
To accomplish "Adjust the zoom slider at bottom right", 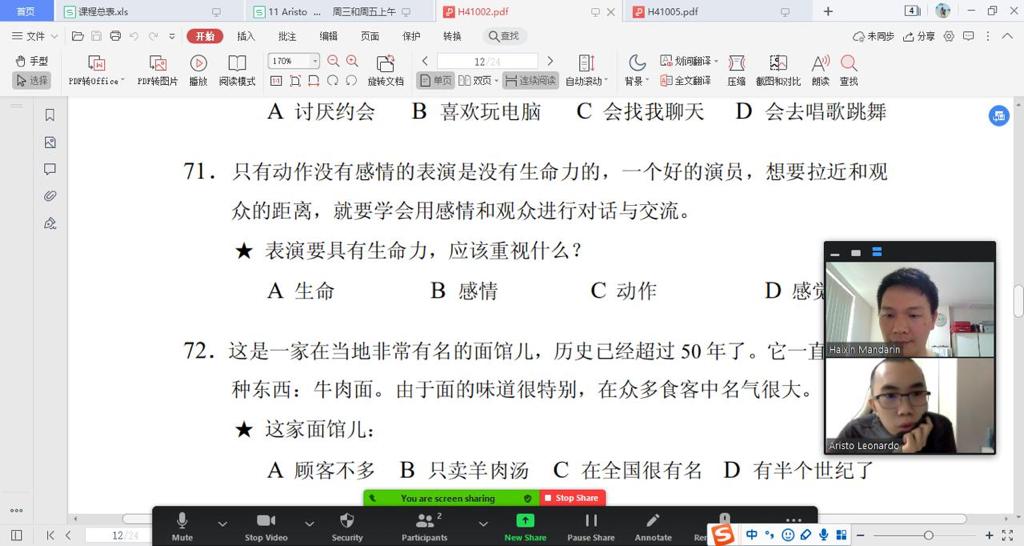I will click(928, 536).
